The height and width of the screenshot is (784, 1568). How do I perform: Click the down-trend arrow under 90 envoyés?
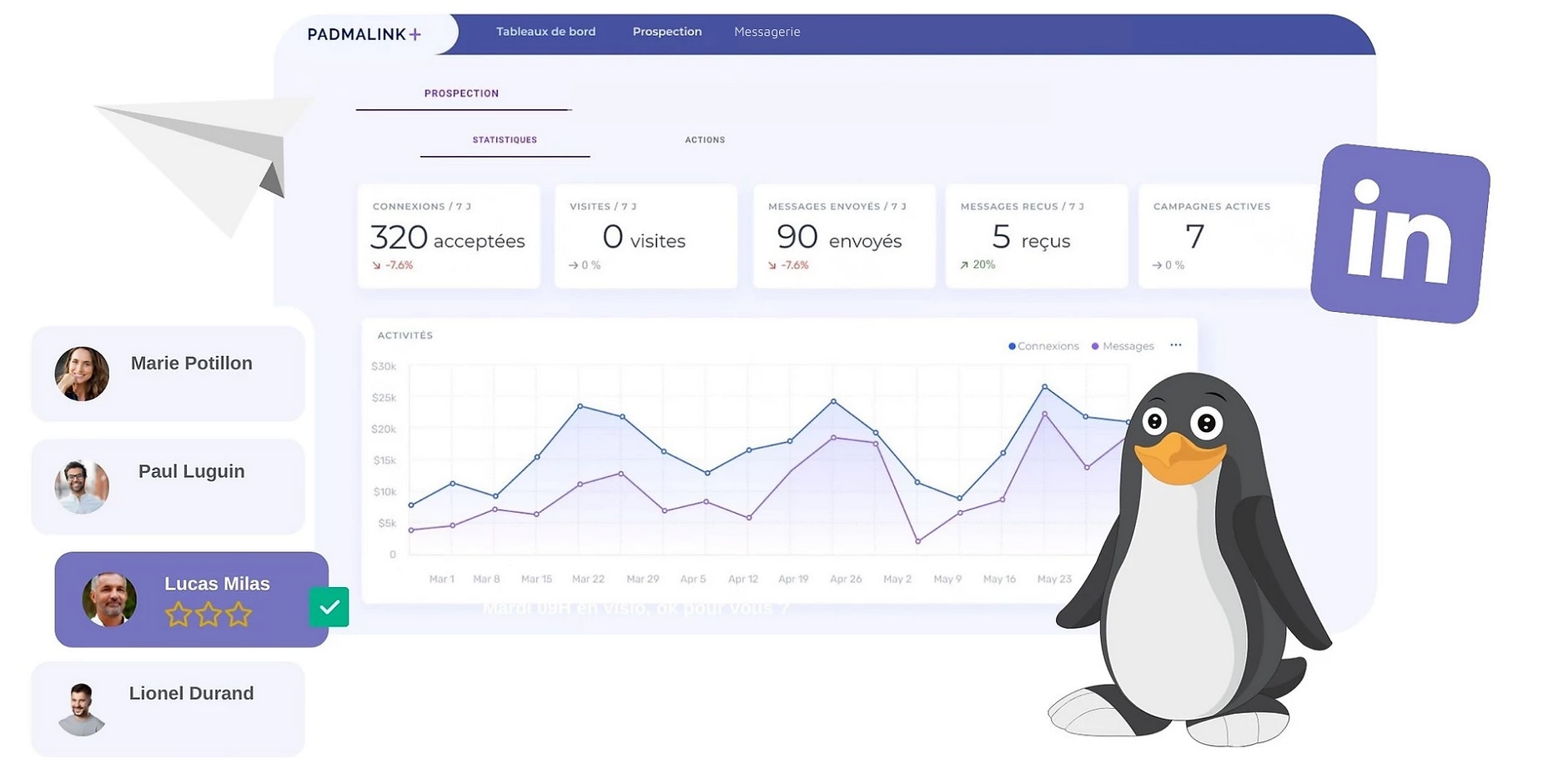point(771,265)
